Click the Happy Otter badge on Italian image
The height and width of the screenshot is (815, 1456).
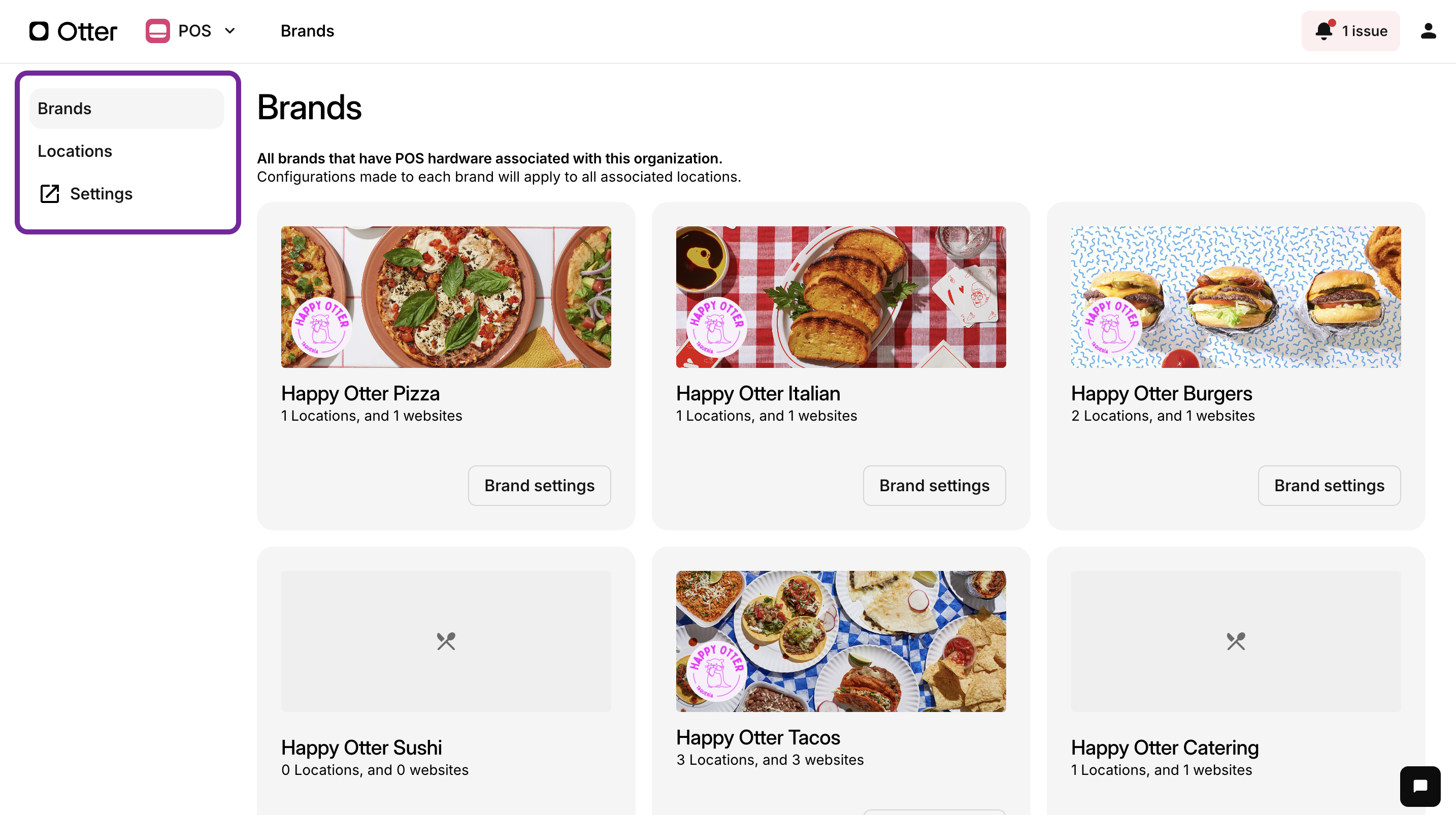[x=716, y=327]
